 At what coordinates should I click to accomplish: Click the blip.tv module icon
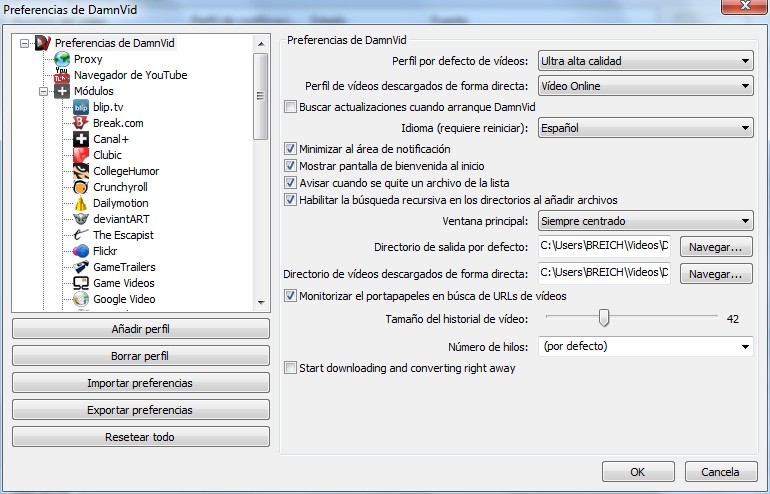pos(81,107)
